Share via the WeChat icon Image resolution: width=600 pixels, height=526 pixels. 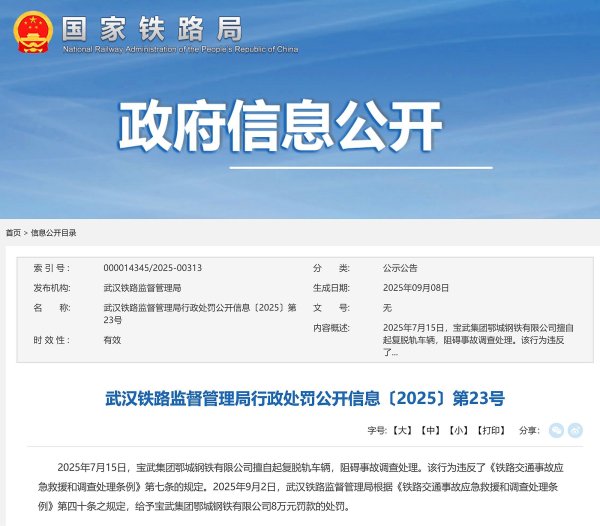coord(556,430)
